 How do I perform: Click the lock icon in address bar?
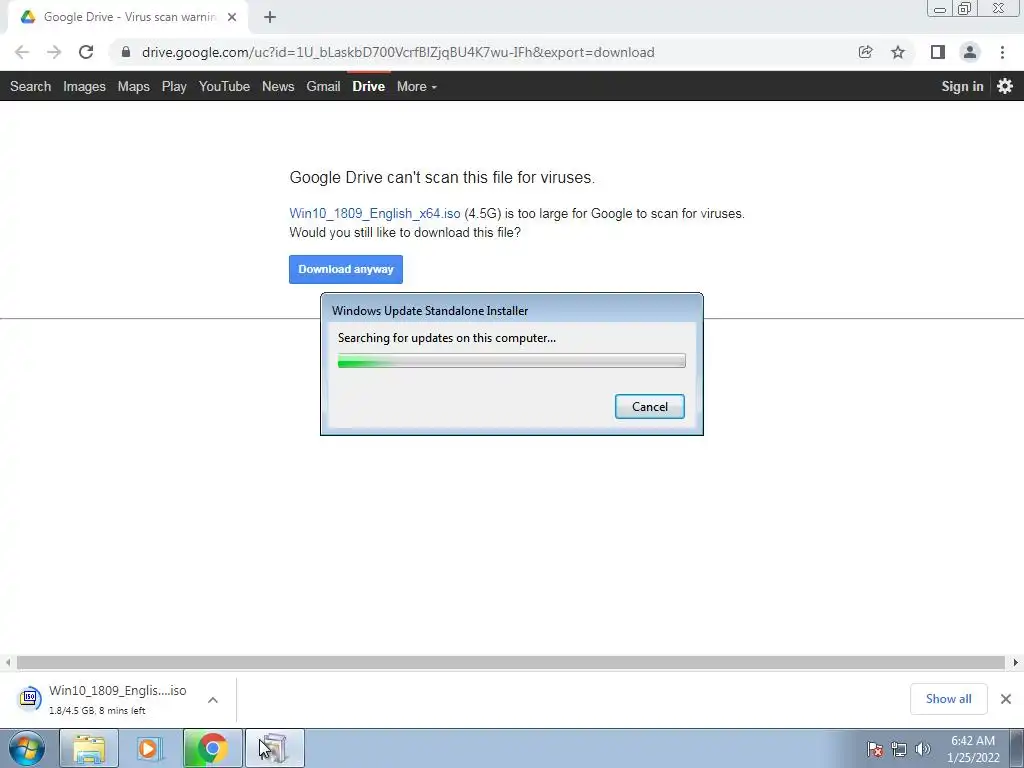click(126, 52)
